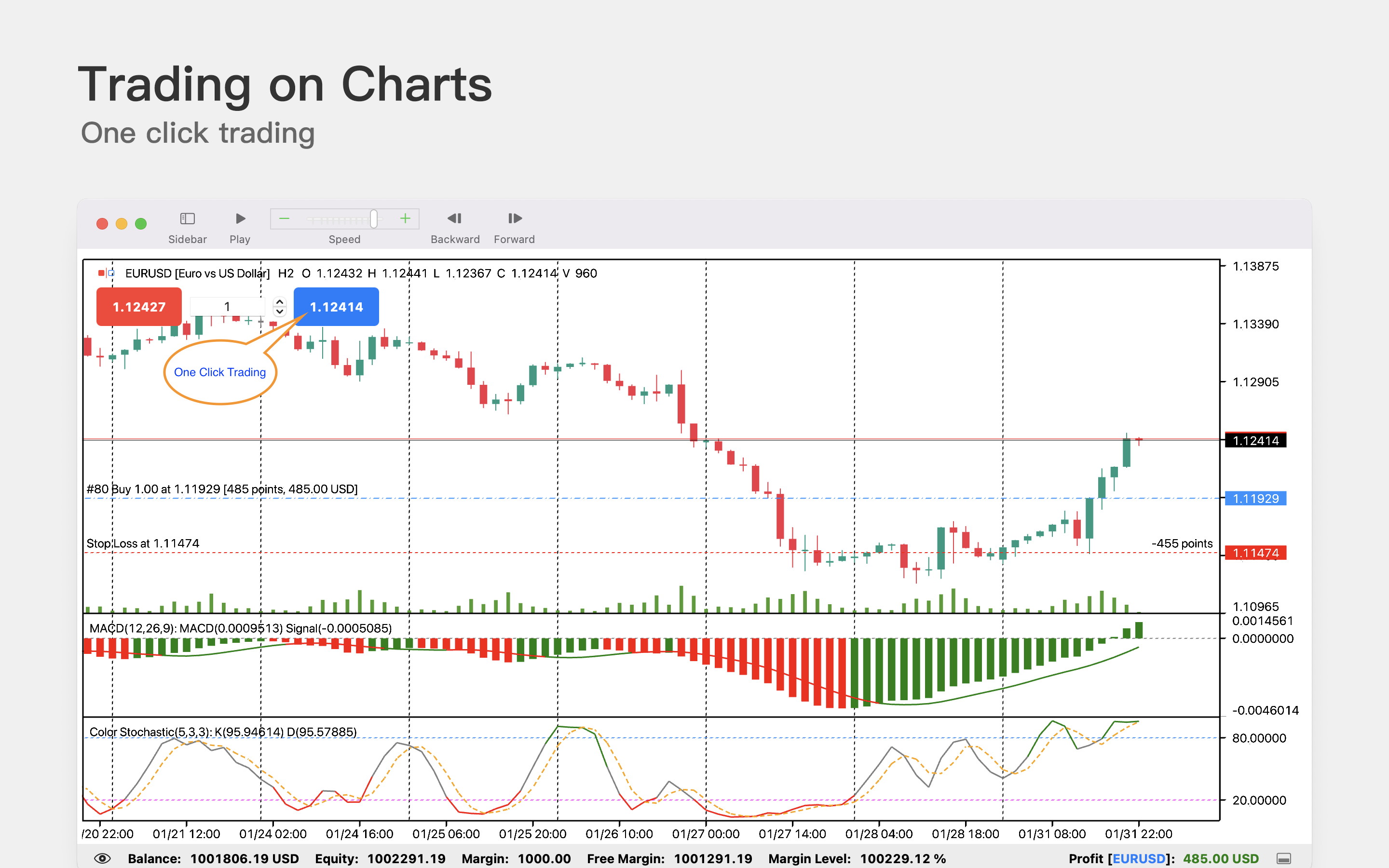Click the Speed slider handle
1389x868 pixels.
tap(374, 219)
